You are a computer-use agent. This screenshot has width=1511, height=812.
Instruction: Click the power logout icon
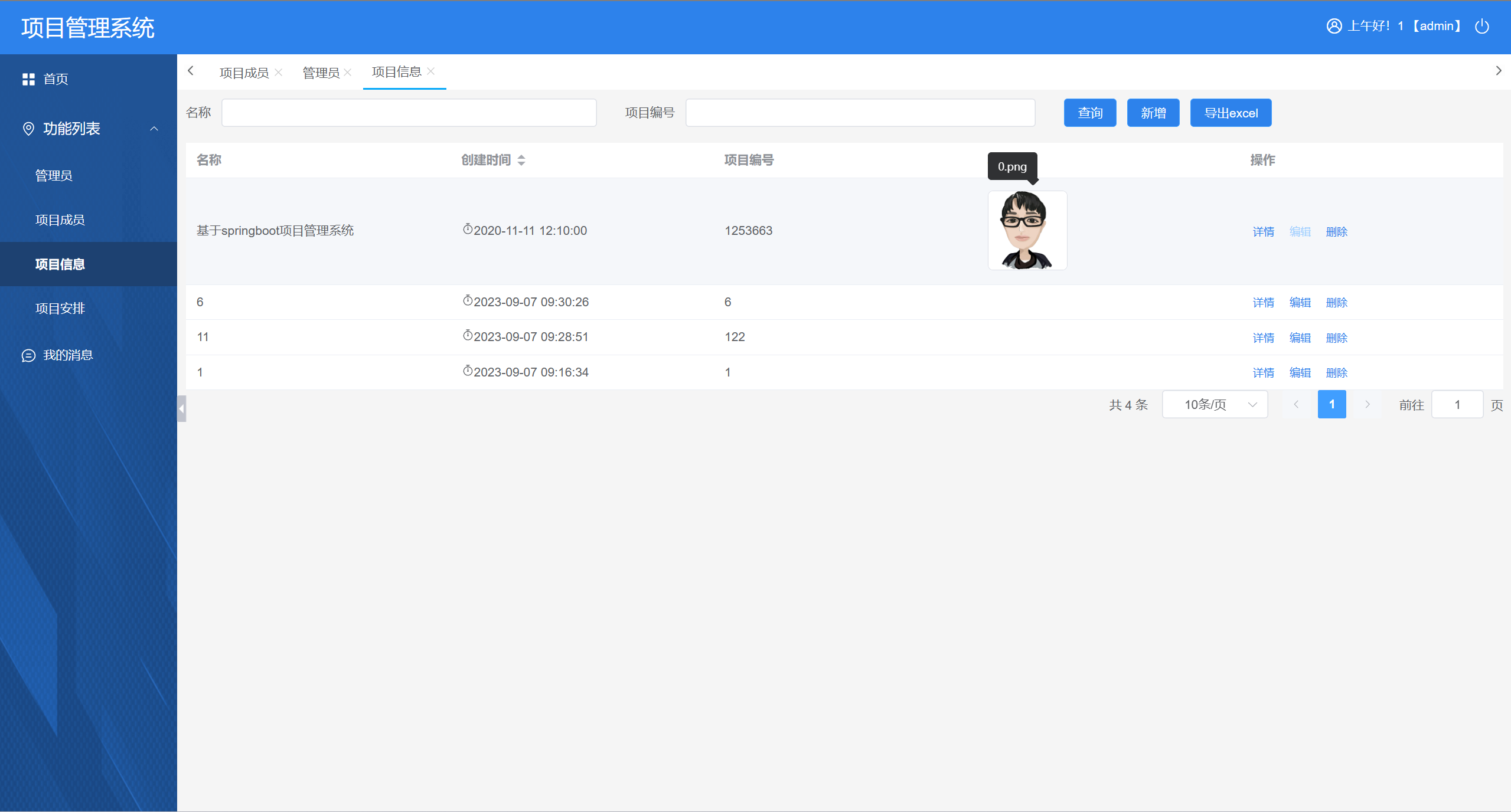click(1481, 27)
